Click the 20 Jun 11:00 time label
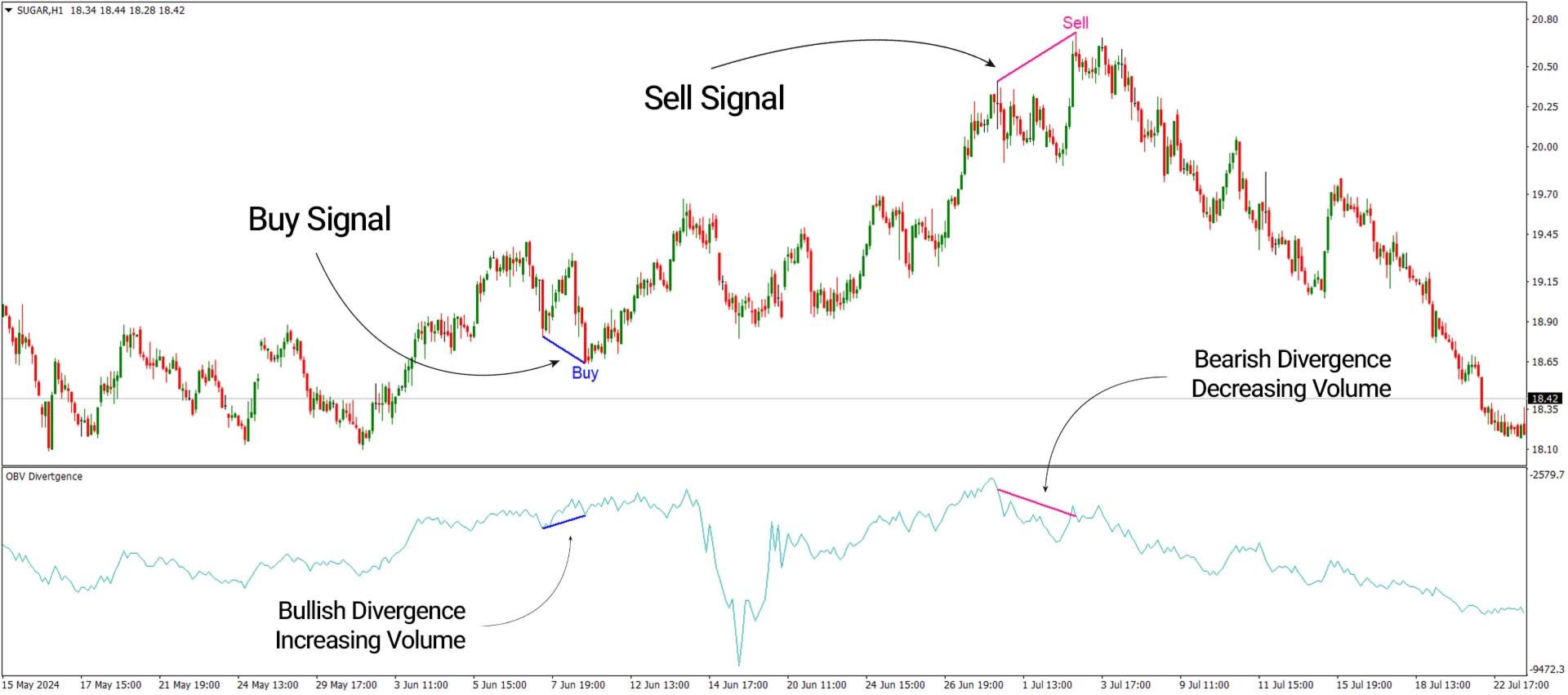This screenshot has height=695, width=1568. click(x=816, y=684)
